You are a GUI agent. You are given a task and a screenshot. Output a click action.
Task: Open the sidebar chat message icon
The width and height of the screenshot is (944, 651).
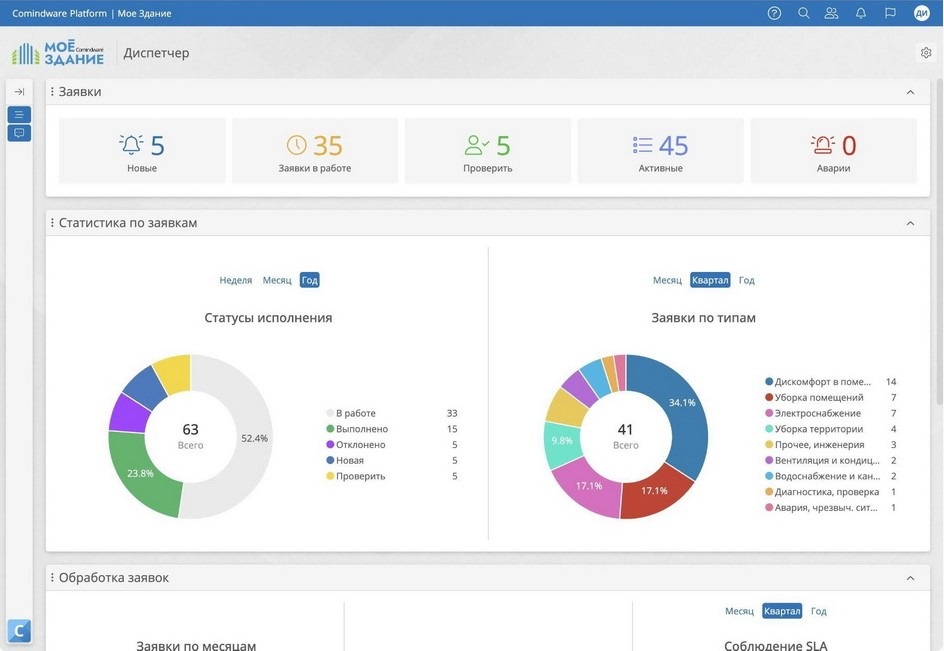pyautogui.click(x=19, y=133)
